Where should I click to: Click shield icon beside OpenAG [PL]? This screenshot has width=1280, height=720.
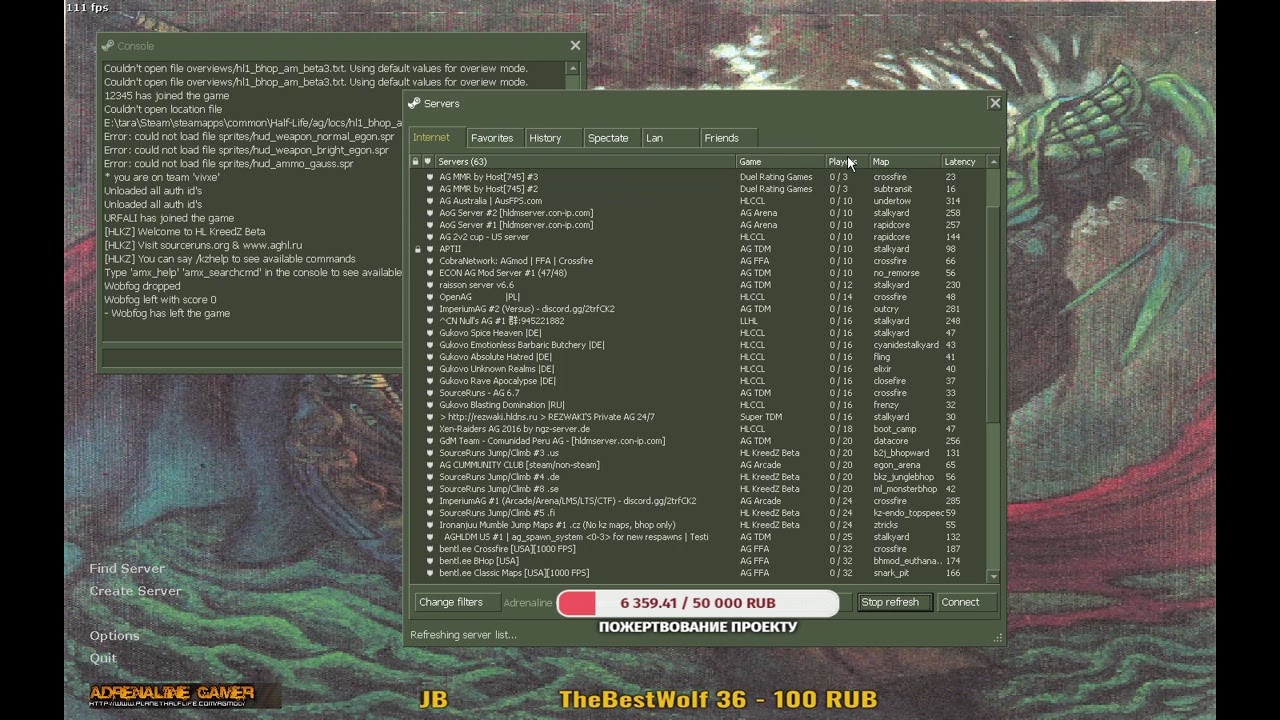click(x=430, y=297)
